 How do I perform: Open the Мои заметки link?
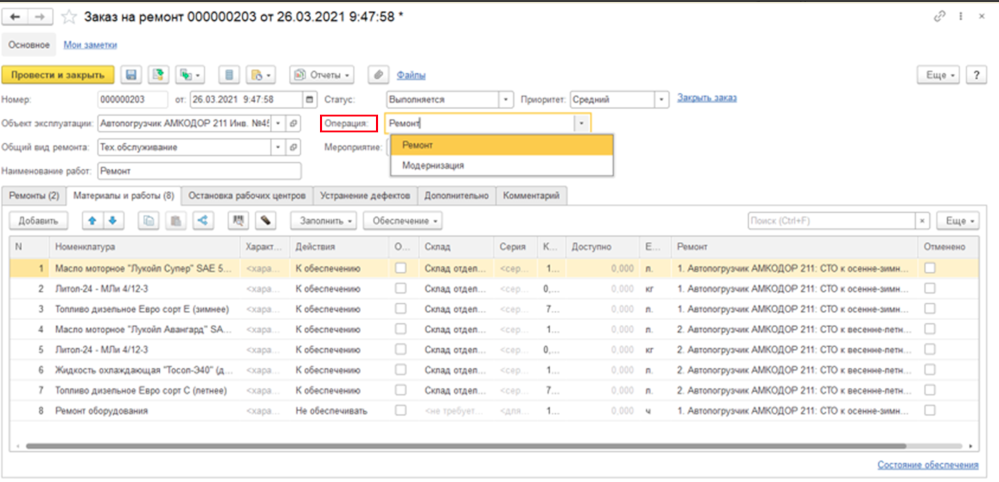pyautogui.click(x=90, y=45)
